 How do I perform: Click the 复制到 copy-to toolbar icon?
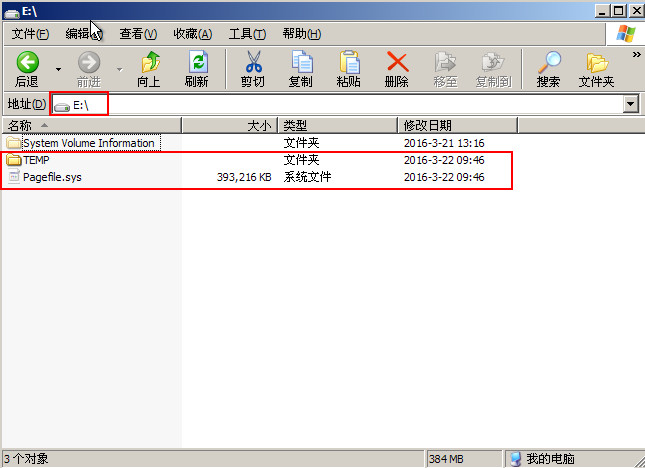[493, 69]
